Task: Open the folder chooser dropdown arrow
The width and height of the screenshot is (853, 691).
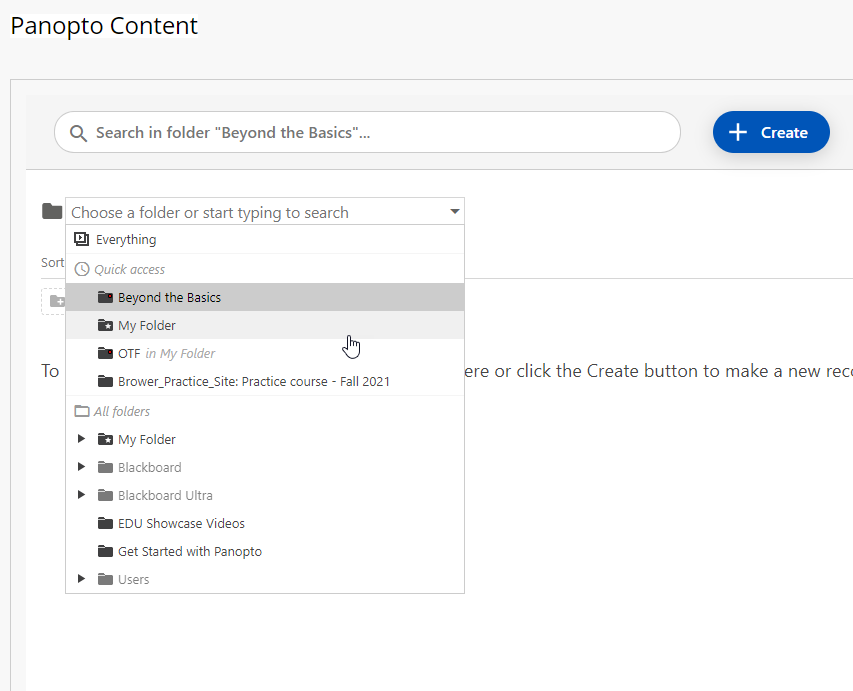Action: [455, 212]
